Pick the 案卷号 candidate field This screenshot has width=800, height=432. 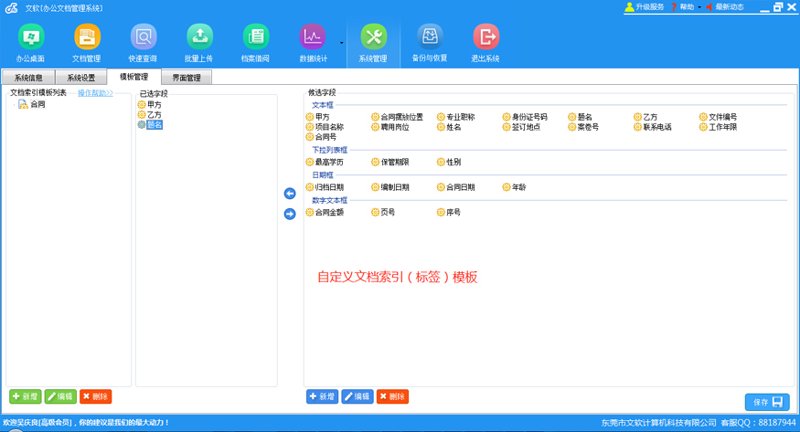(583, 127)
